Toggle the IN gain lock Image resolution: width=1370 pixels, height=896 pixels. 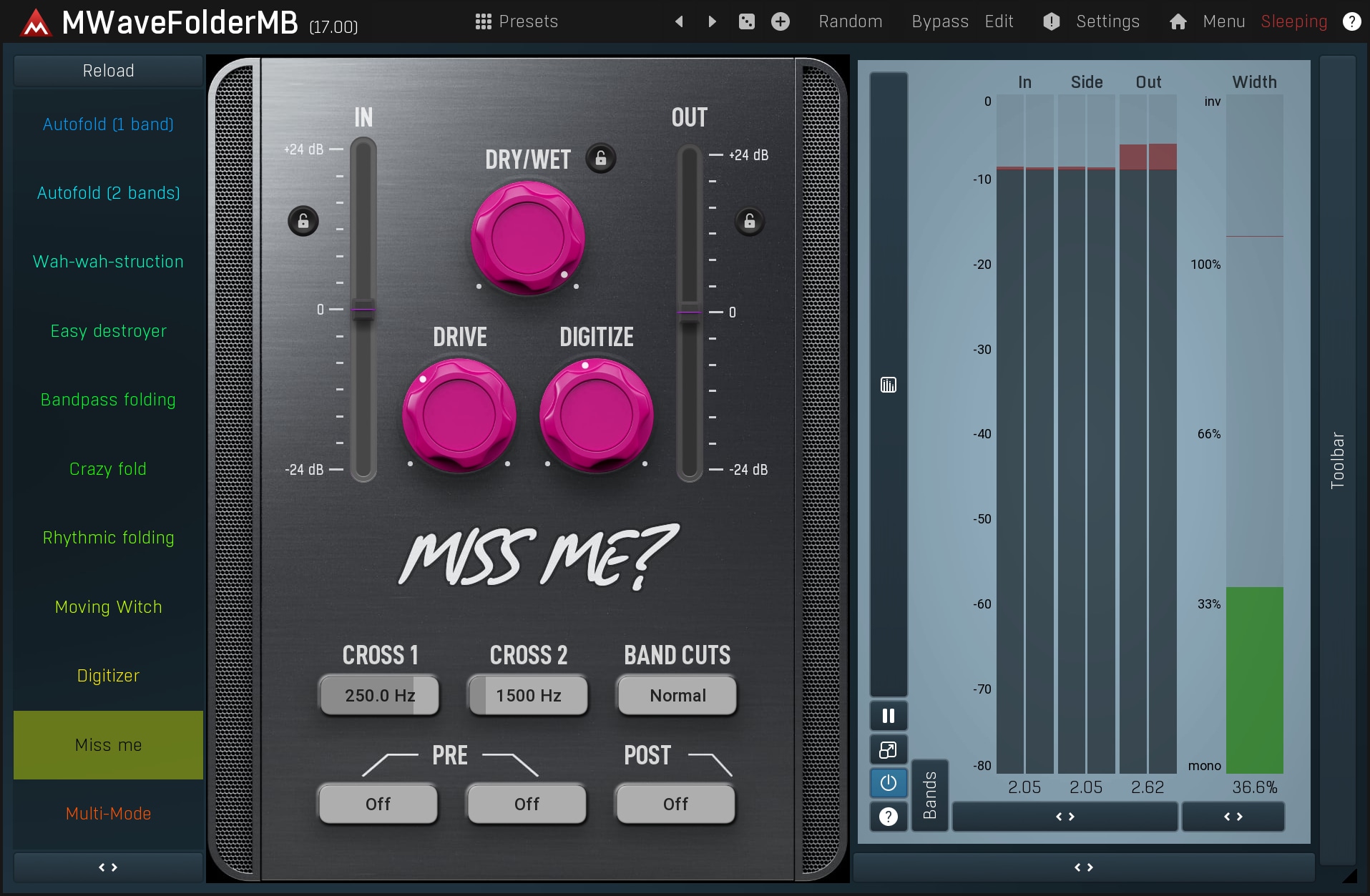click(303, 221)
